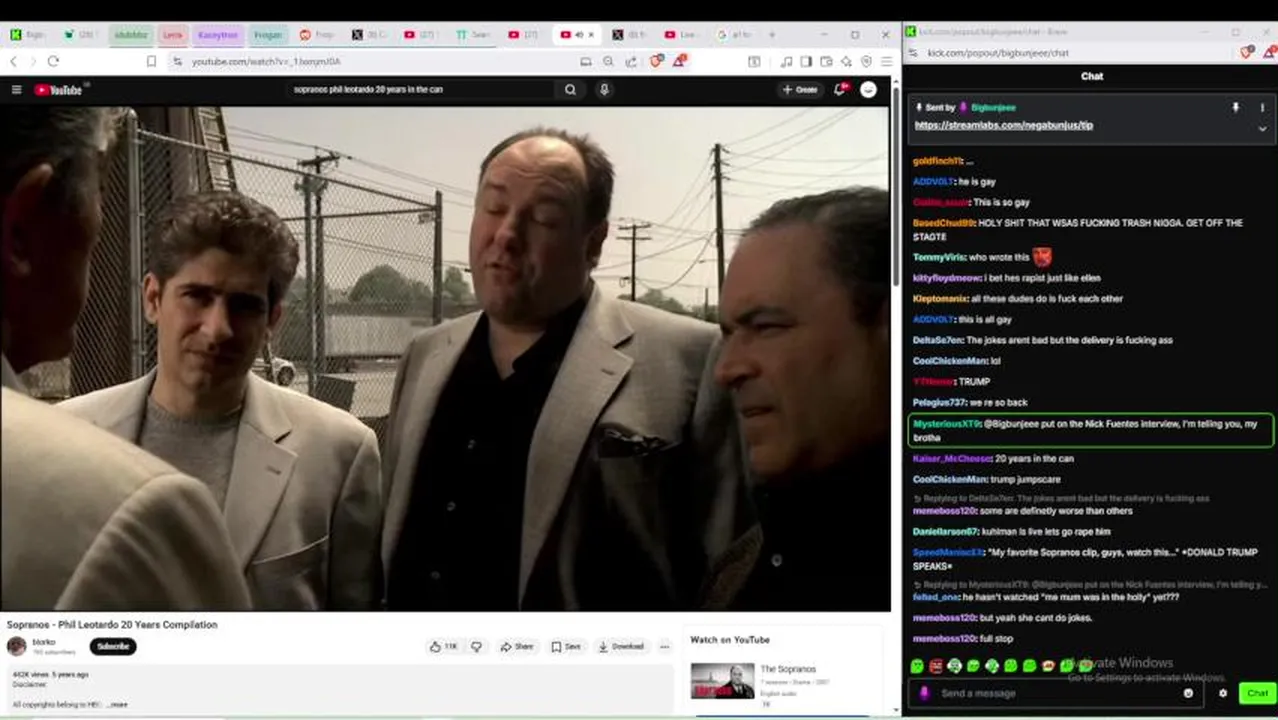Open YouTube Create button
Screen dimensions: 1278x720
[800, 89]
